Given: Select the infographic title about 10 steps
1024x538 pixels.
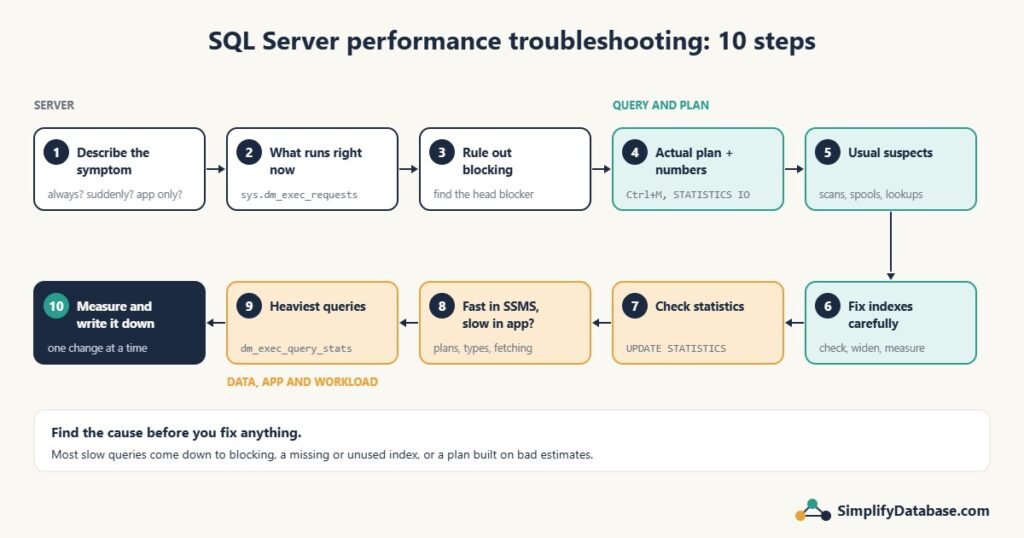Looking at the screenshot, I should pyautogui.click(x=512, y=41).
